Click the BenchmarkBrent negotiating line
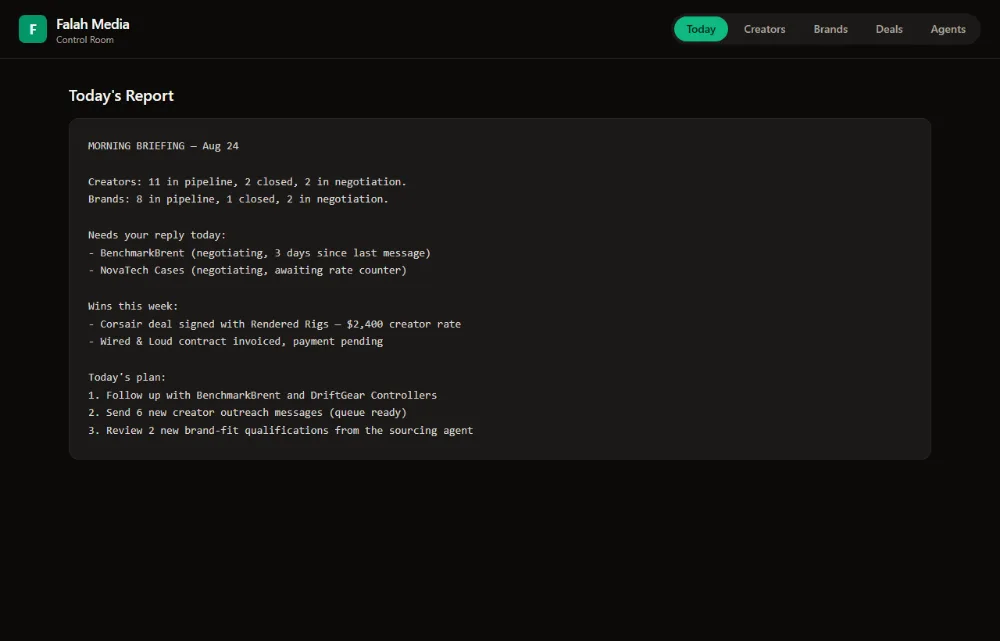This screenshot has height=641, width=1000. (x=259, y=253)
